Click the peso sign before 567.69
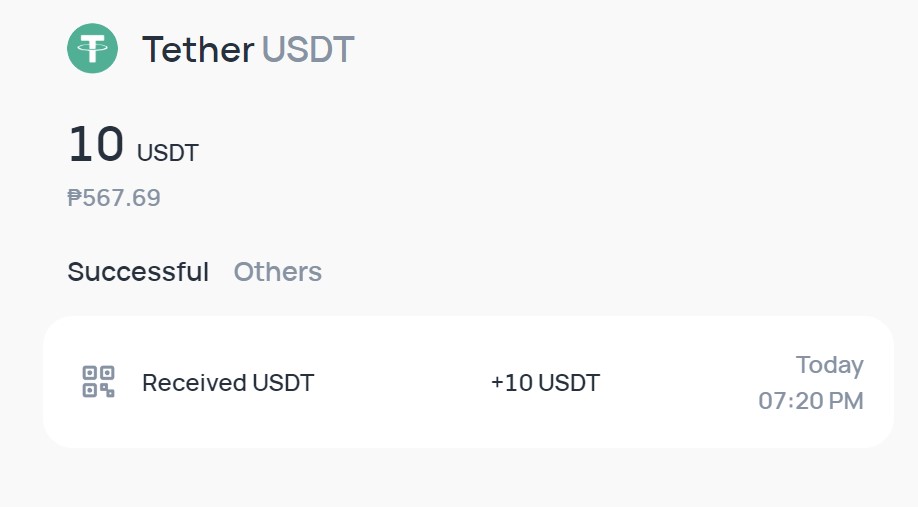The width and height of the screenshot is (918, 507). point(74,198)
